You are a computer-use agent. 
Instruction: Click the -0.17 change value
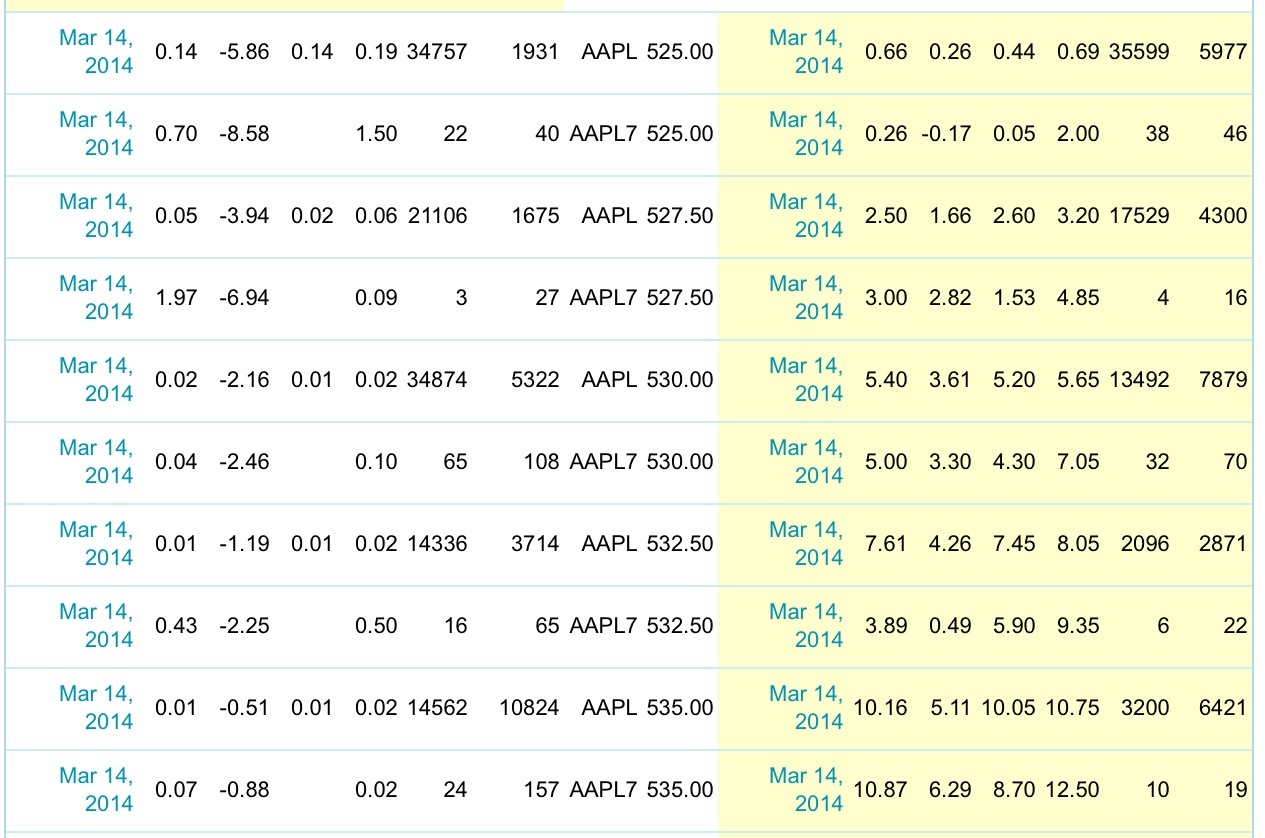[x=946, y=134]
